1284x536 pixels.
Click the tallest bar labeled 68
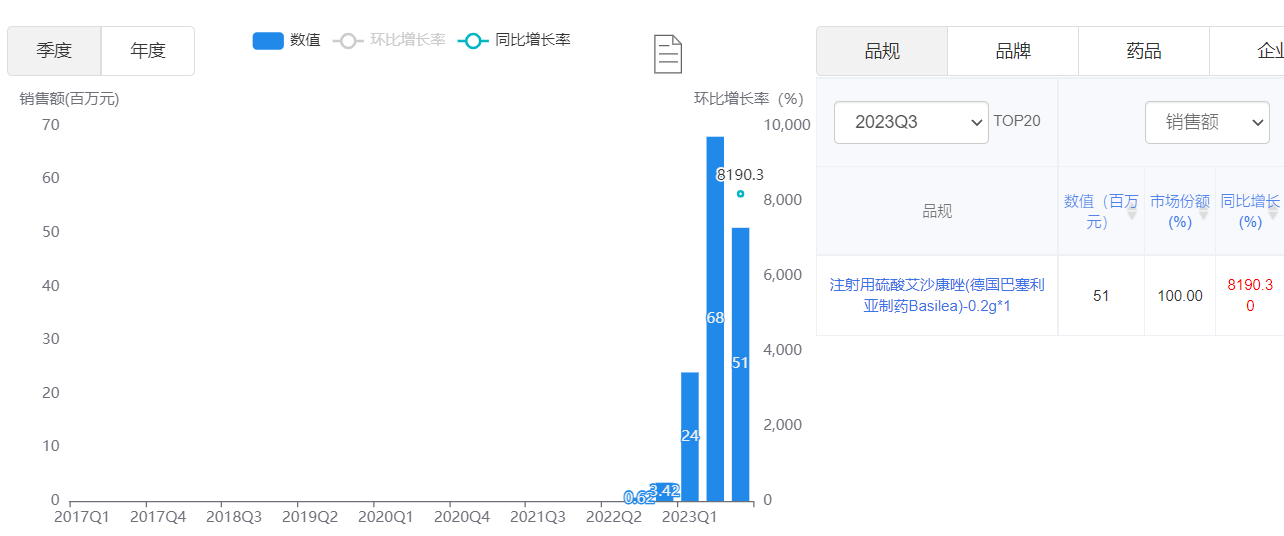pos(715,318)
